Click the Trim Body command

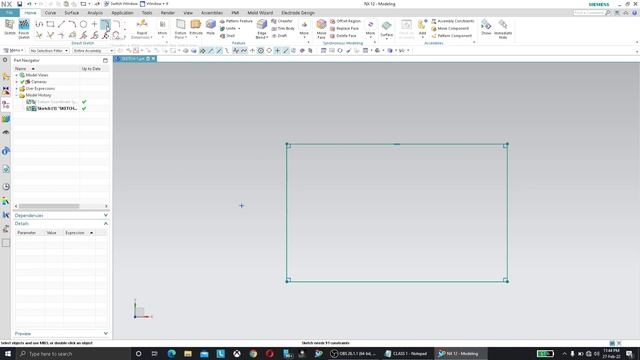[x=283, y=29]
